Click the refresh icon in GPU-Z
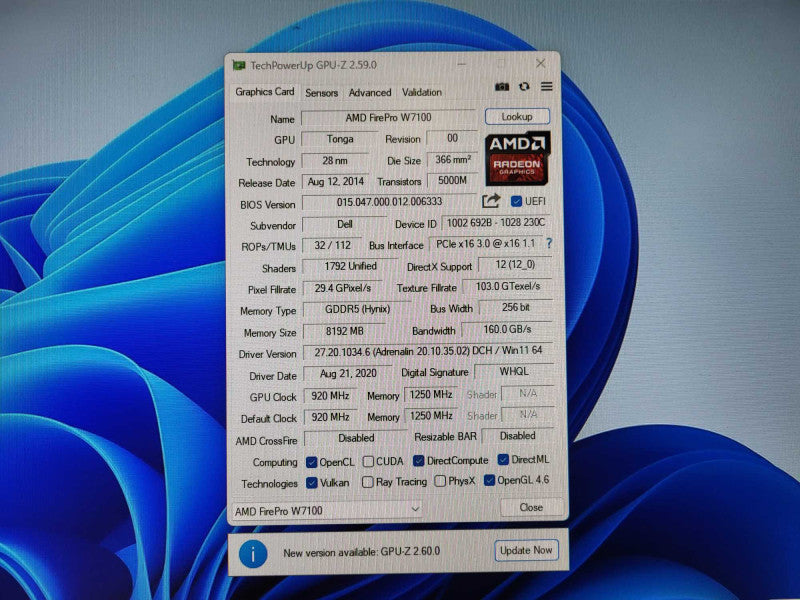Screen dimensions: 800x600 pos(524,87)
